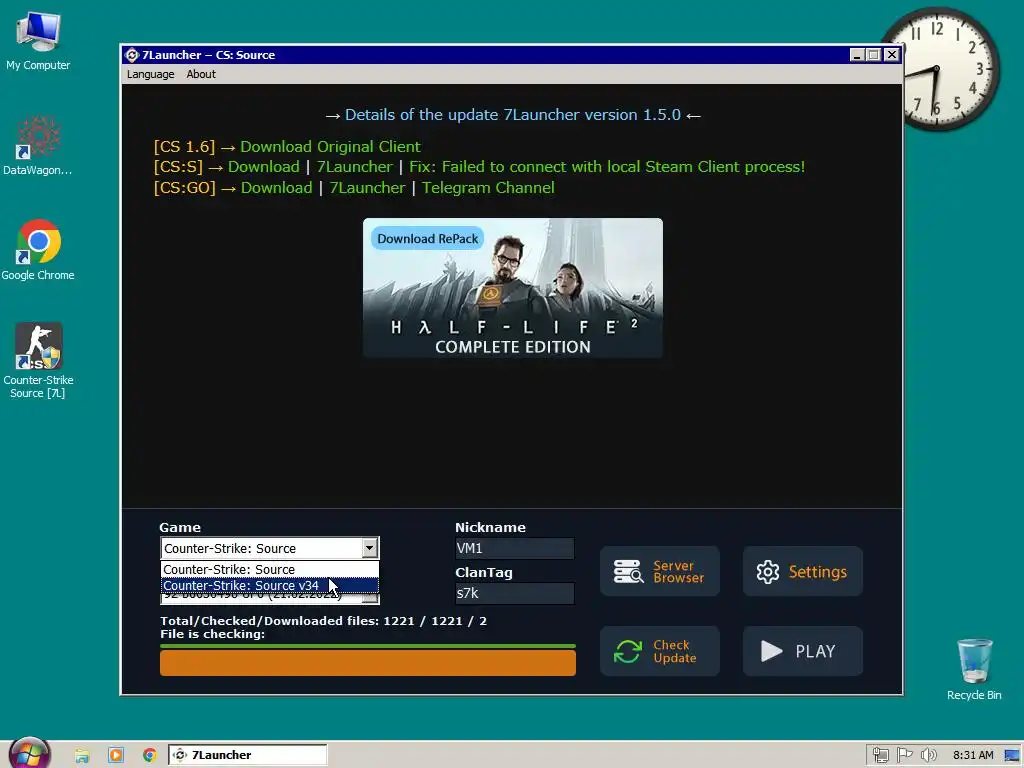Click the Nickname field containing VM1

pyautogui.click(x=515, y=548)
